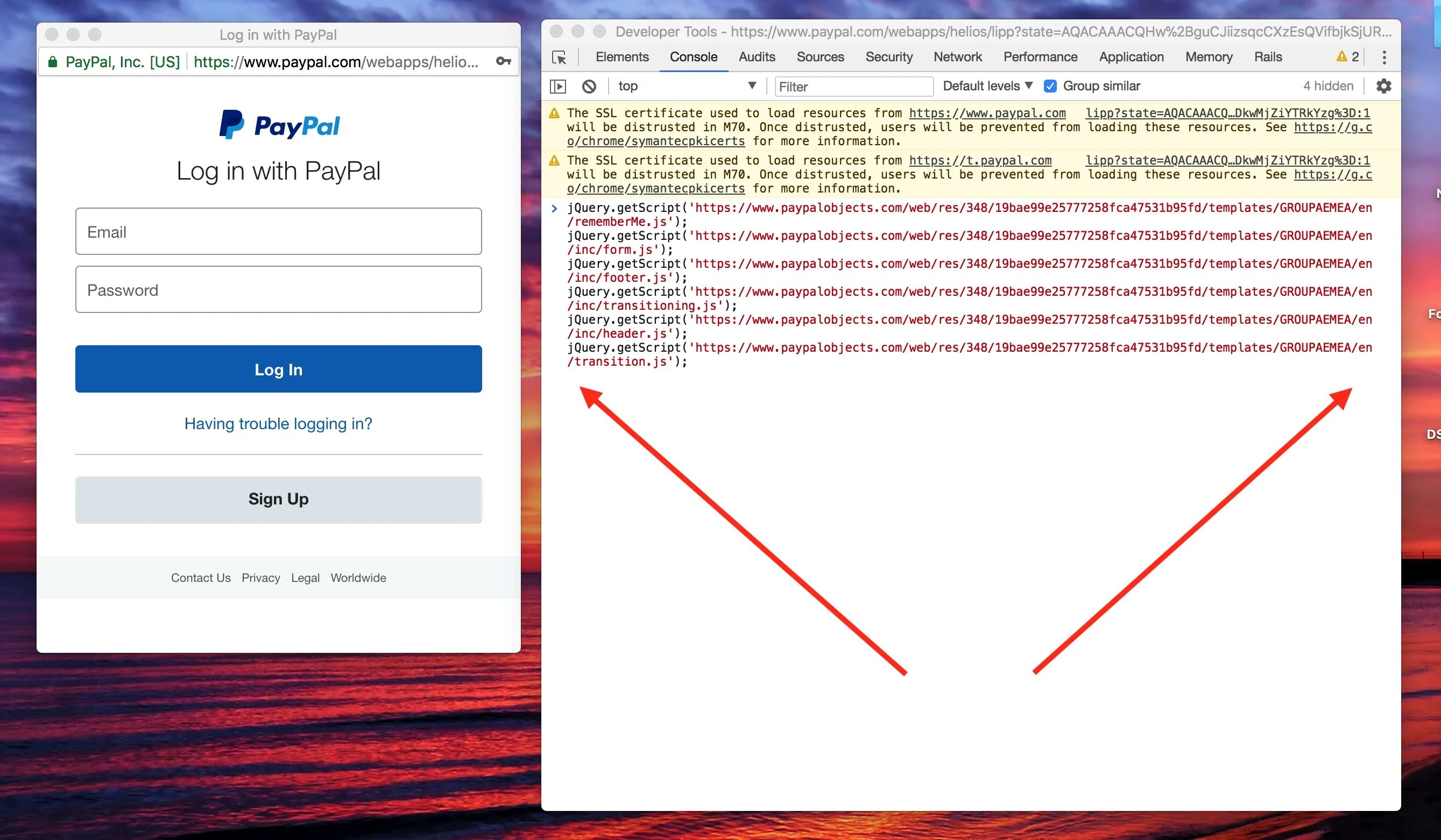Click the inc/transitioning.js getScript line
Image resolution: width=1441 pixels, height=840 pixels.
coord(969,299)
